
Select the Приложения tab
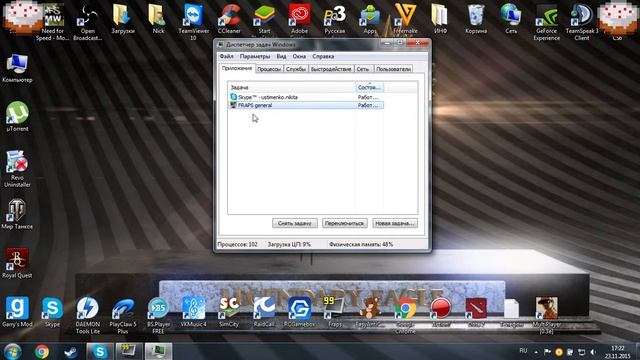click(x=237, y=68)
